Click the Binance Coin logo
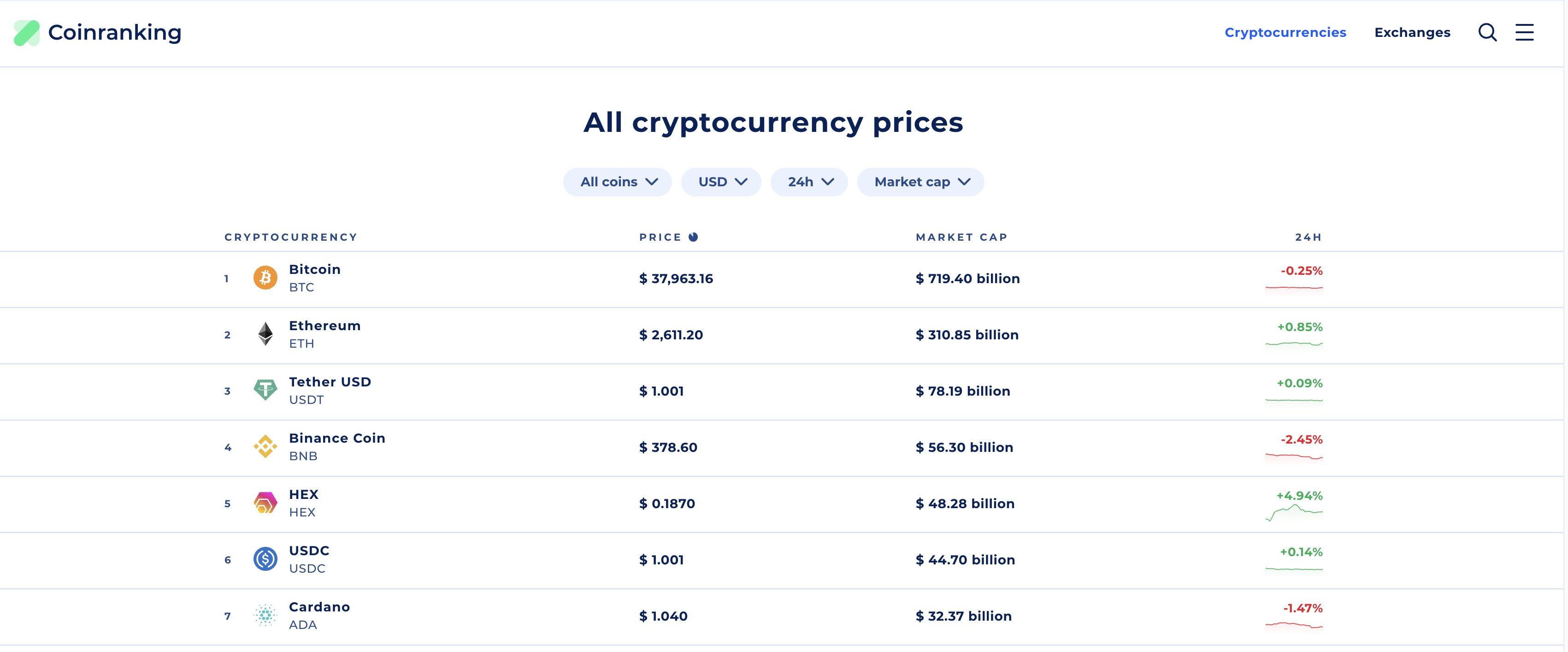Viewport: 1568px width, 652px height. click(266, 446)
